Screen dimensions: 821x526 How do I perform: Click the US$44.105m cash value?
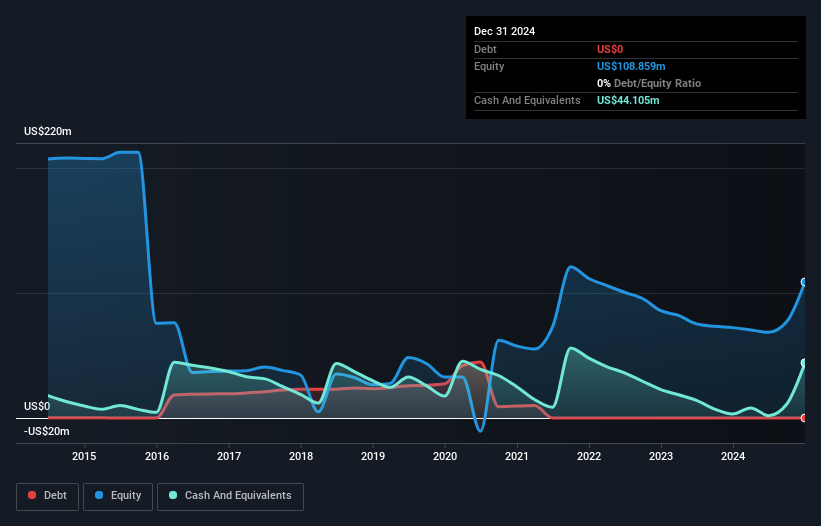click(628, 100)
